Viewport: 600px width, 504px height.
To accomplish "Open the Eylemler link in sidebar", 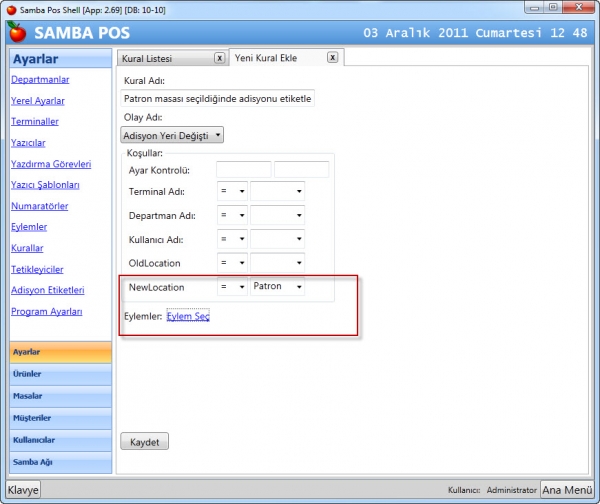I will point(29,227).
